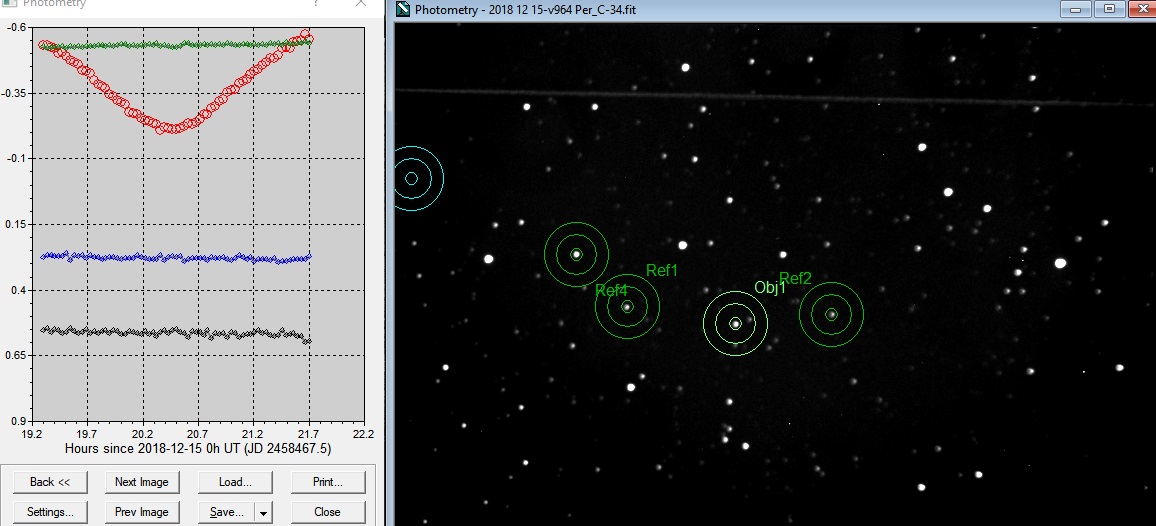Viewport: 1156px width, 526px height.
Task: Open photometry Settings...
Action: [x=50, y=512]
